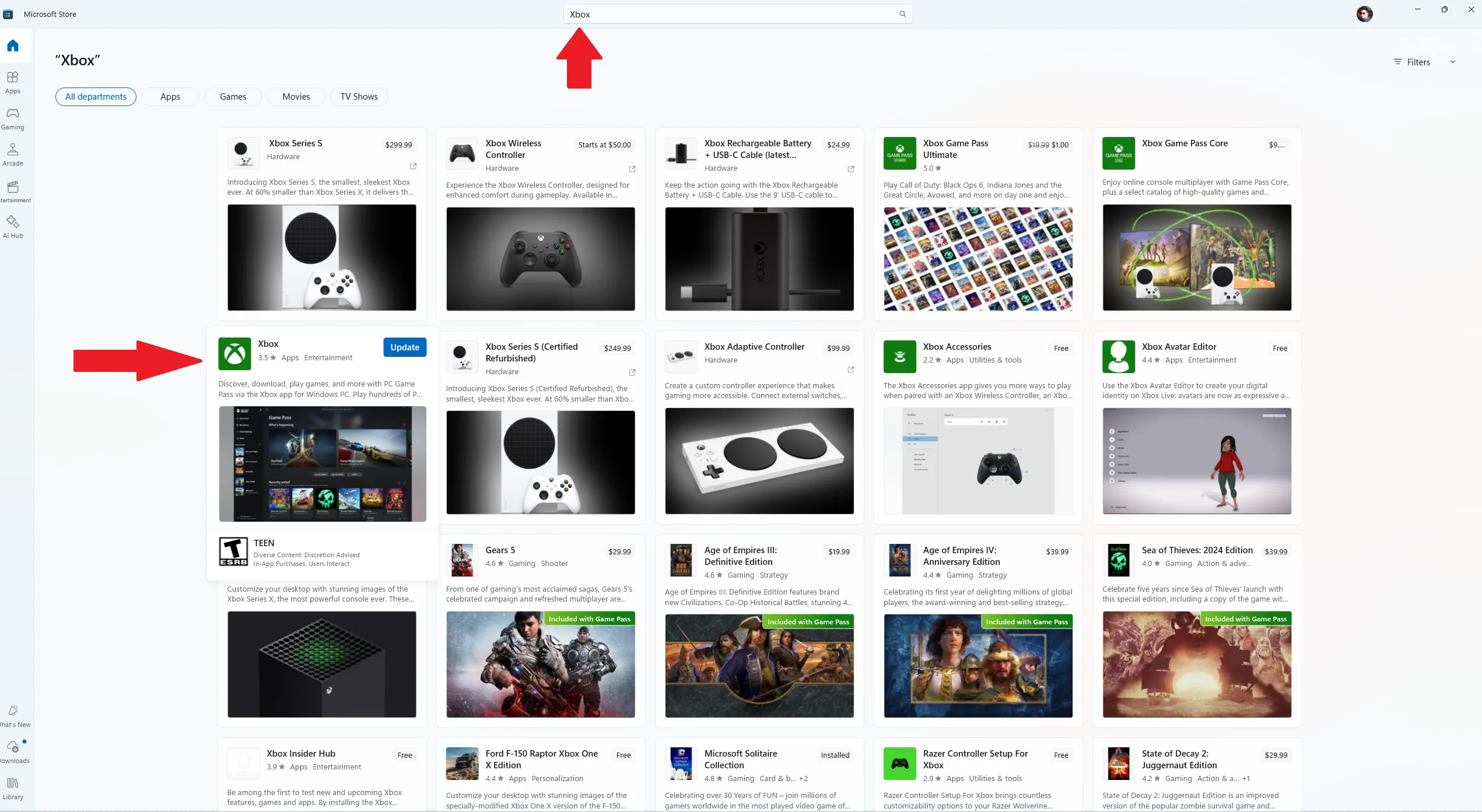Click the $29.99 price on Gears 5
Viewport: 1482px width, 812px height.
coord(619,551)
